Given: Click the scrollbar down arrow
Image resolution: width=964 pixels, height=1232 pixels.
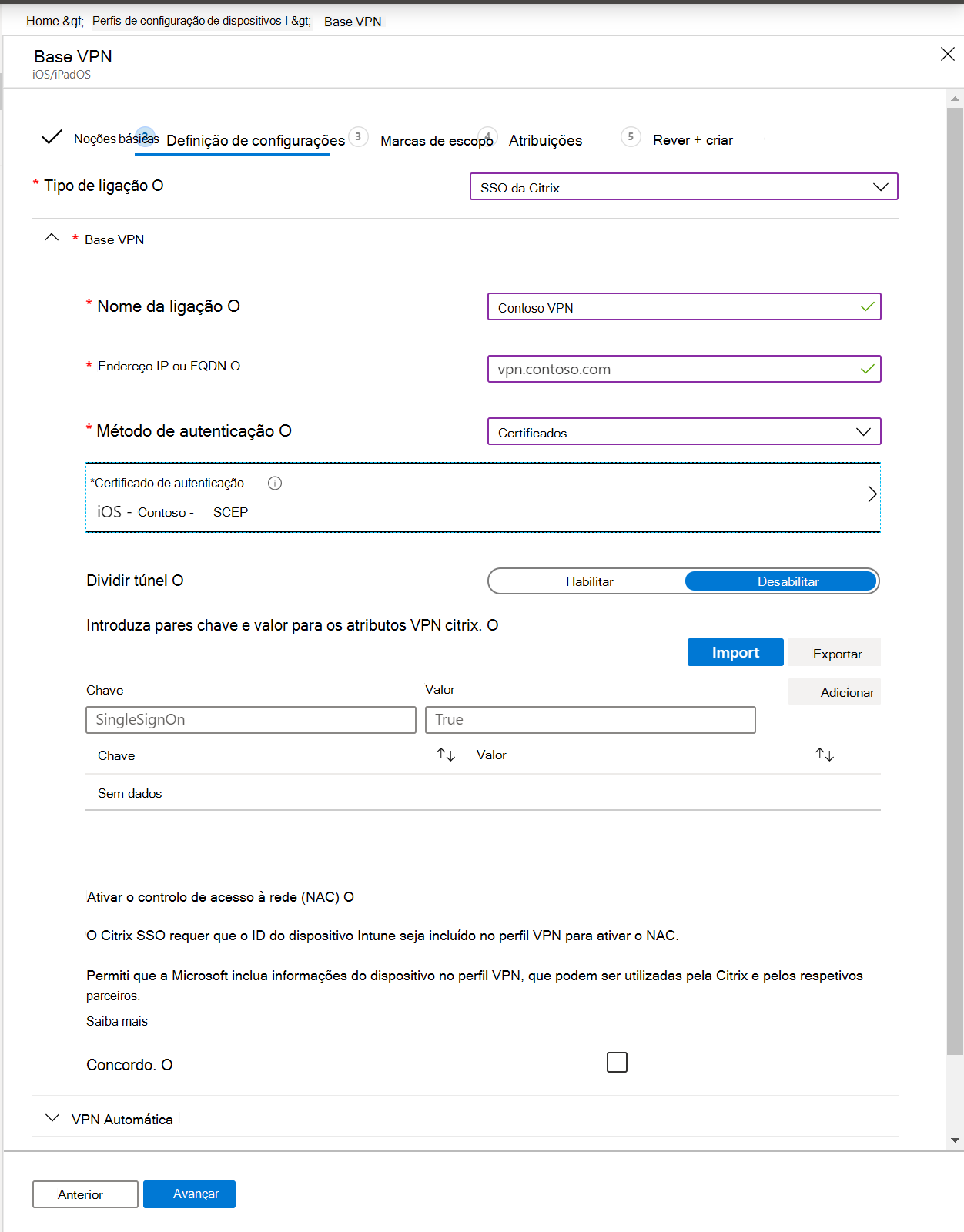Looking at the screenshot, I should [955, 1140].
